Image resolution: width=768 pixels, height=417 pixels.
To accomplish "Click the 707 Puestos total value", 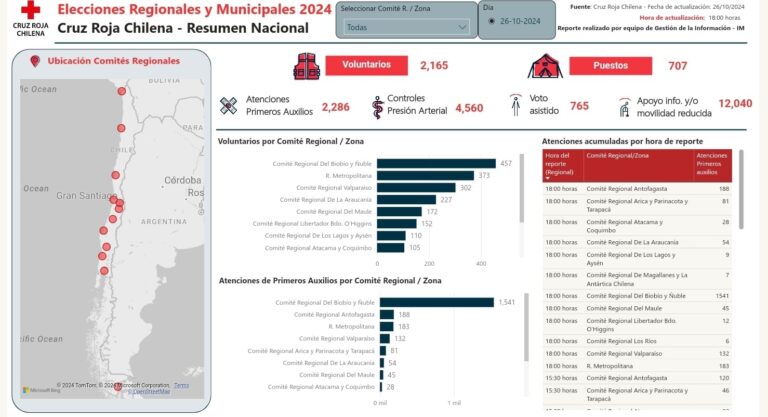I will click(x=677, y=66).
